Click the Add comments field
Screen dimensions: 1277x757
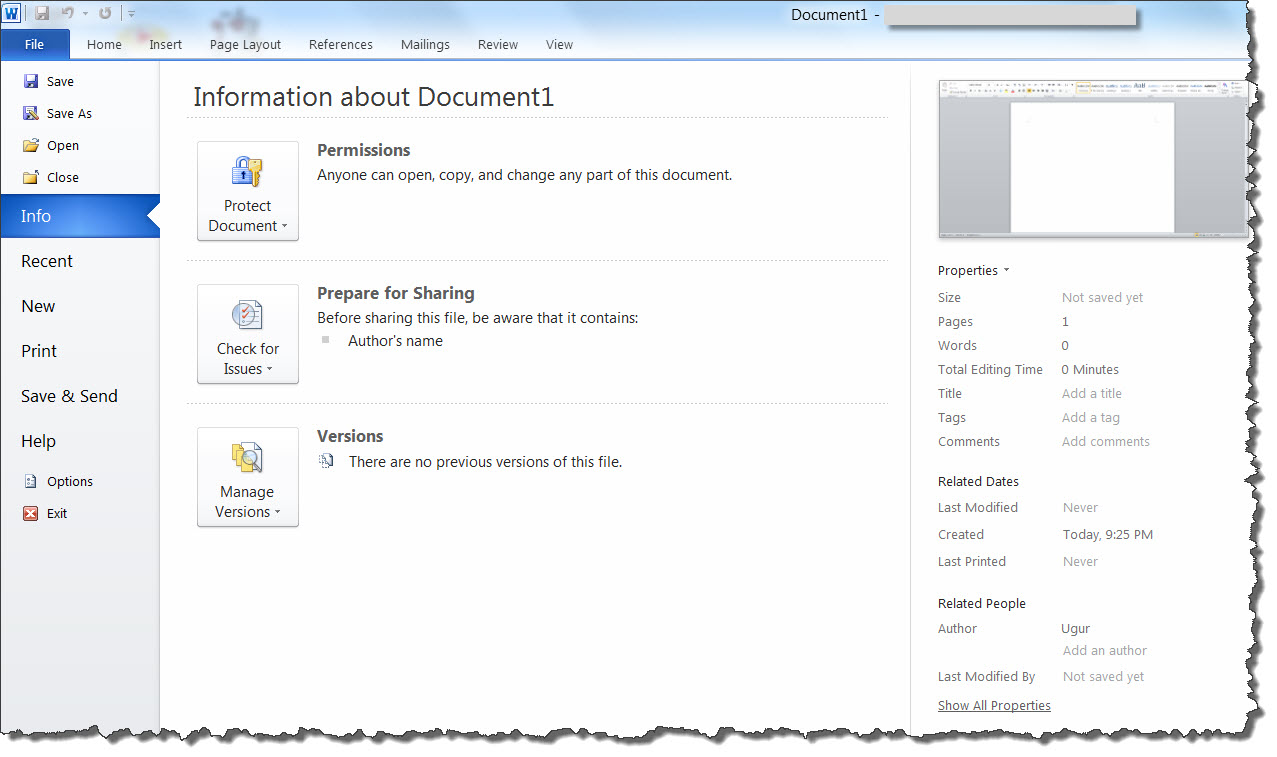(x=1106, y=442)
